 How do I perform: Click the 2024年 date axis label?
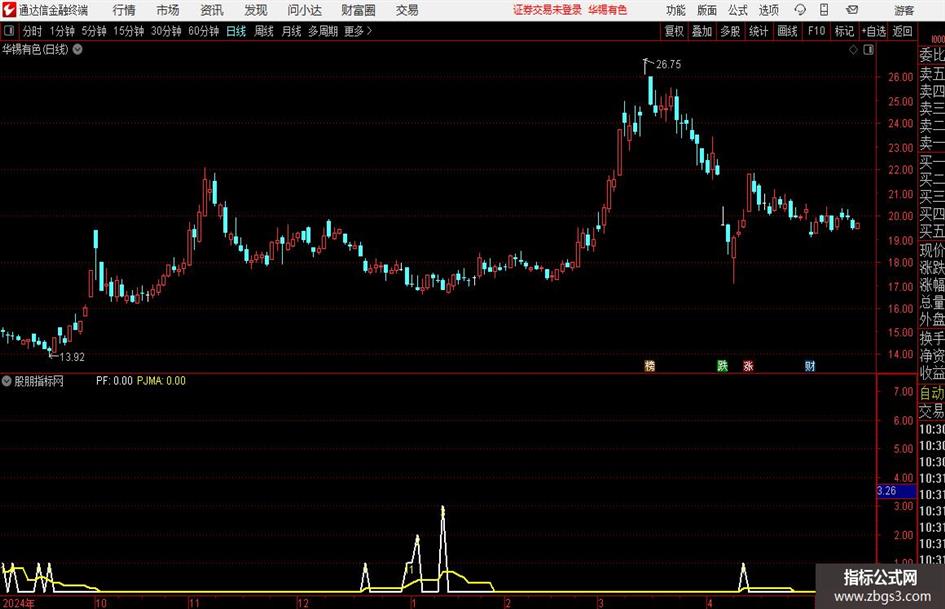click(19, 603)
